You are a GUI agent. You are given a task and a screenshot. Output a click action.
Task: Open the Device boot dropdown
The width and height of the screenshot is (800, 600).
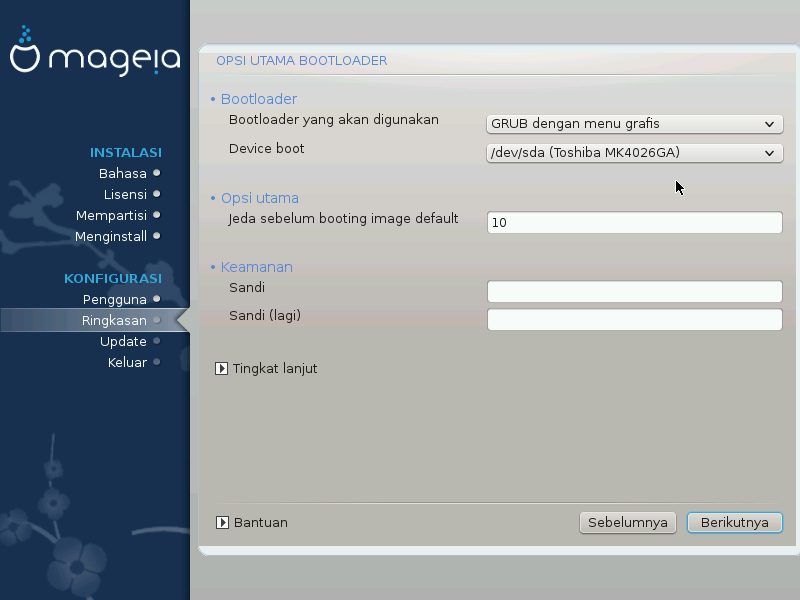pos(634,153)
